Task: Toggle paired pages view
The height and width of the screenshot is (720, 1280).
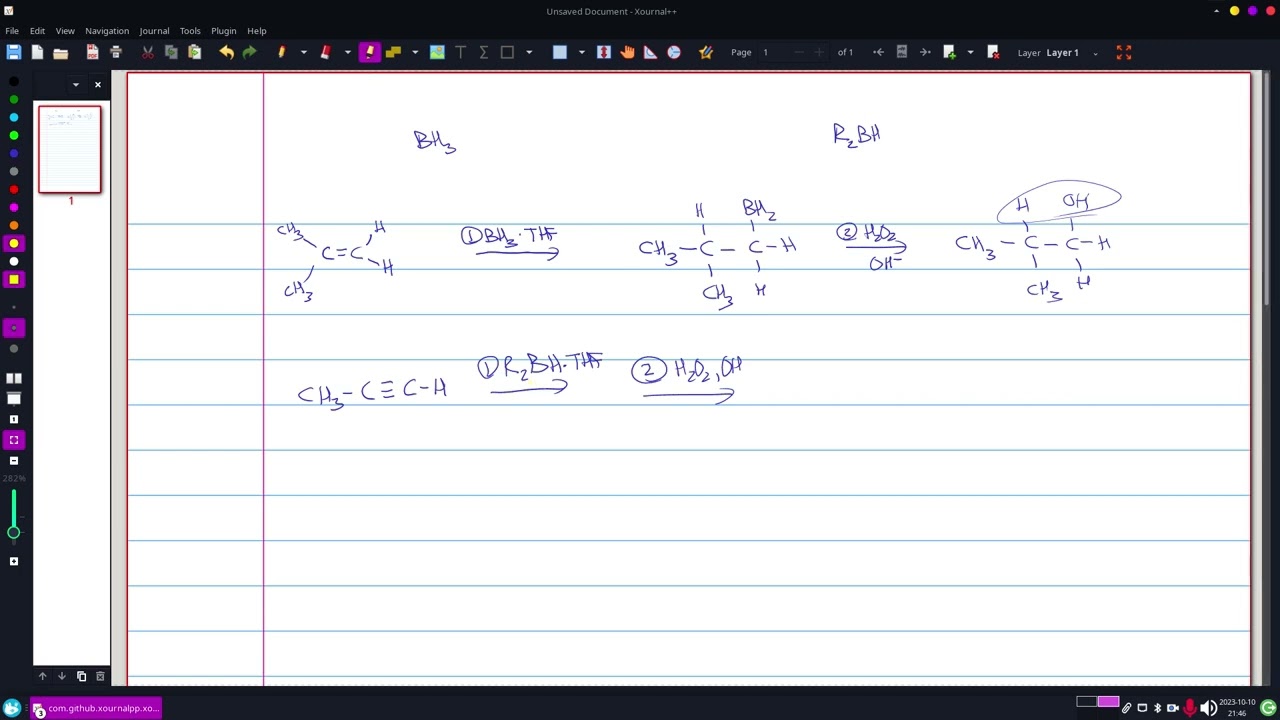Action: point(13,378)
